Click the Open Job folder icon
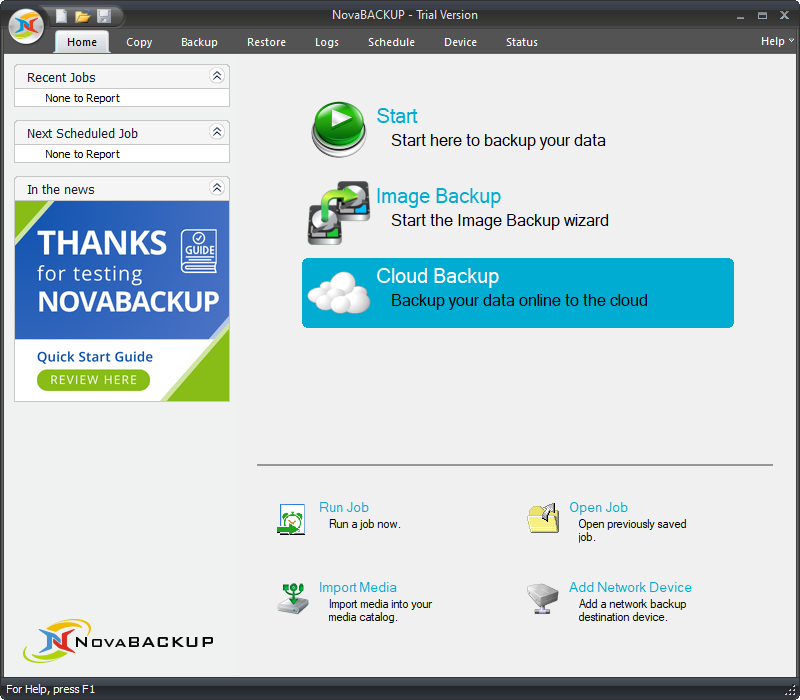 542,518
